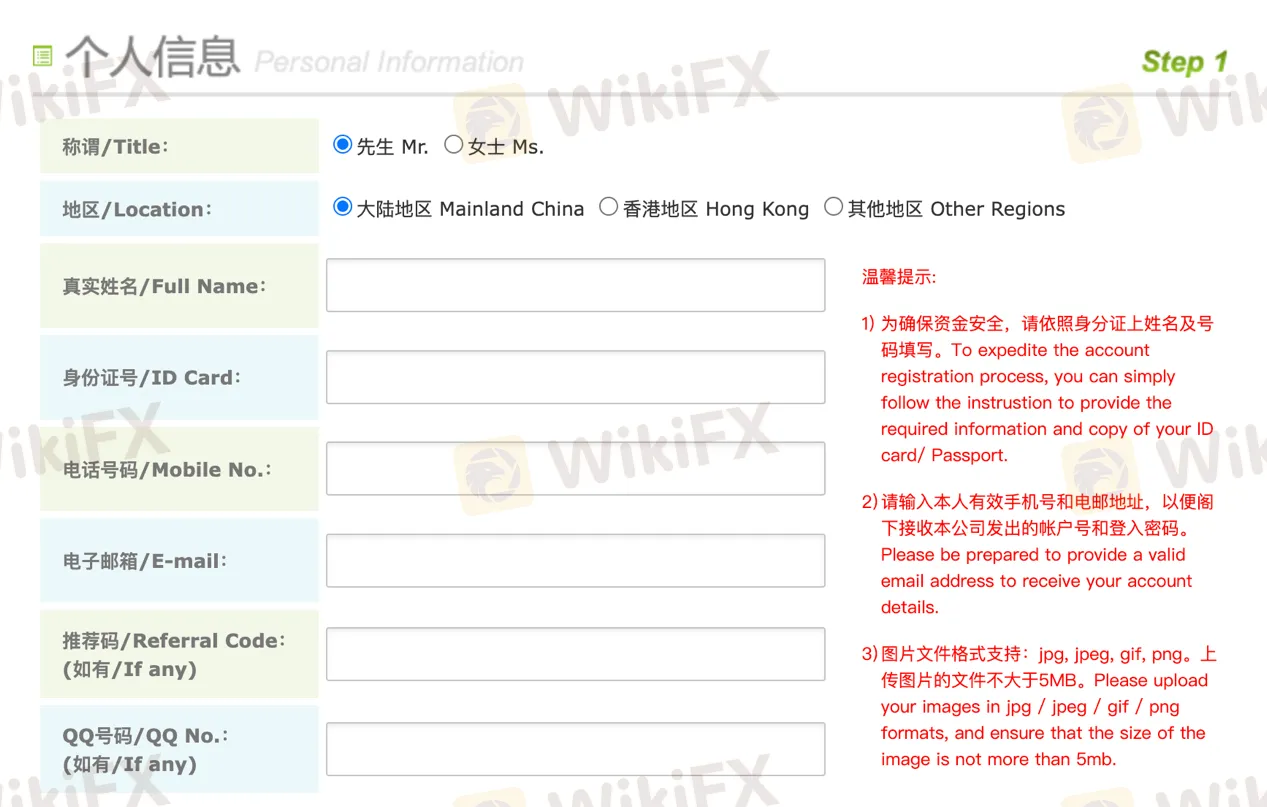
Task: Focus the QQ号码/QQ No. input field
Action: coord(576,749)
